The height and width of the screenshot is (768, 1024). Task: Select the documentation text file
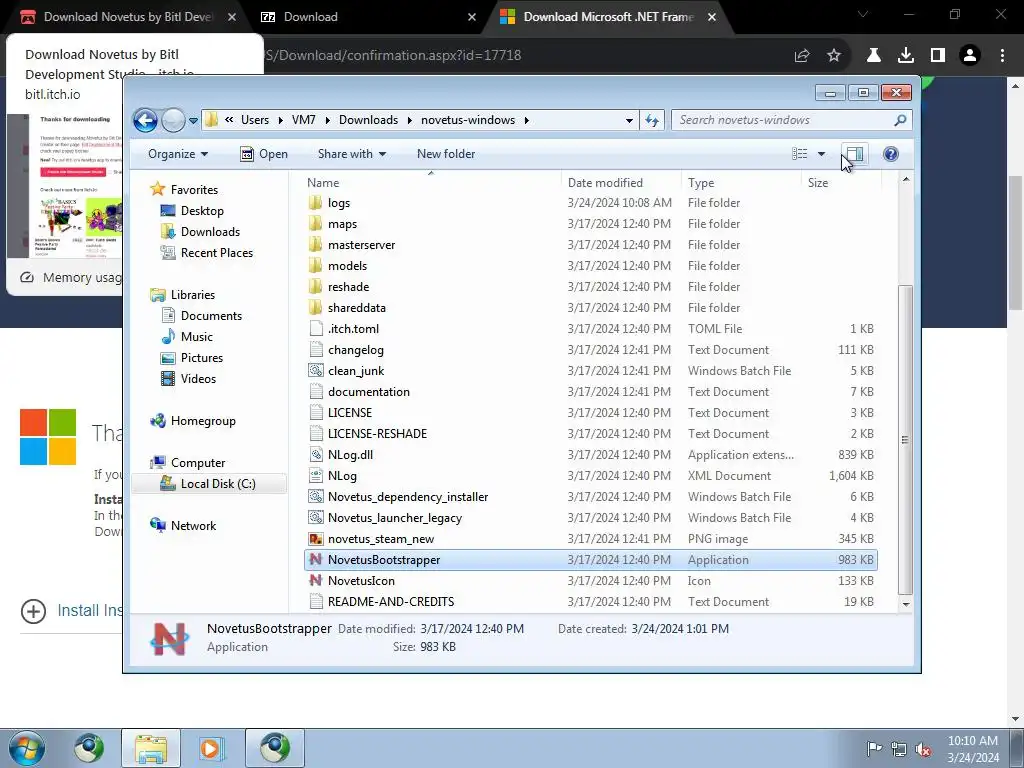368,392
